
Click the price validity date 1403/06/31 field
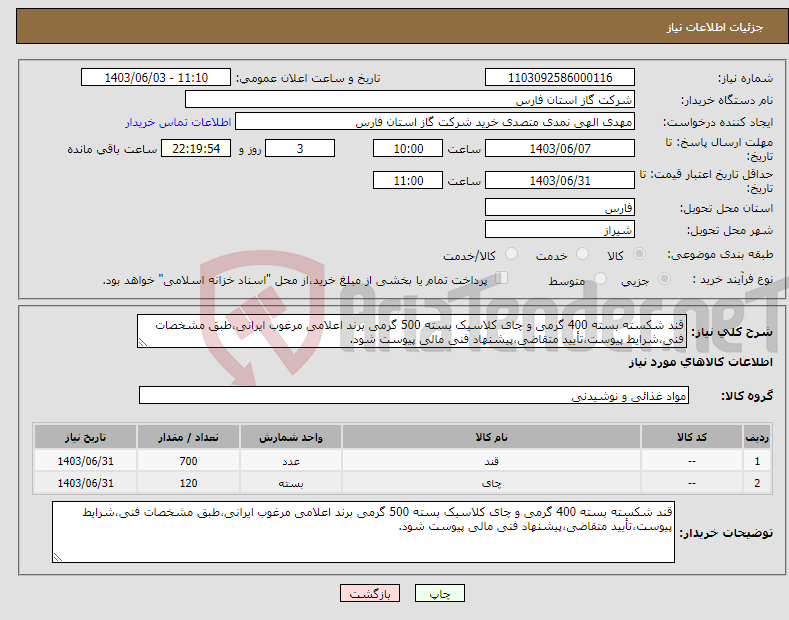pyautogui.click(x=560, y=180)
